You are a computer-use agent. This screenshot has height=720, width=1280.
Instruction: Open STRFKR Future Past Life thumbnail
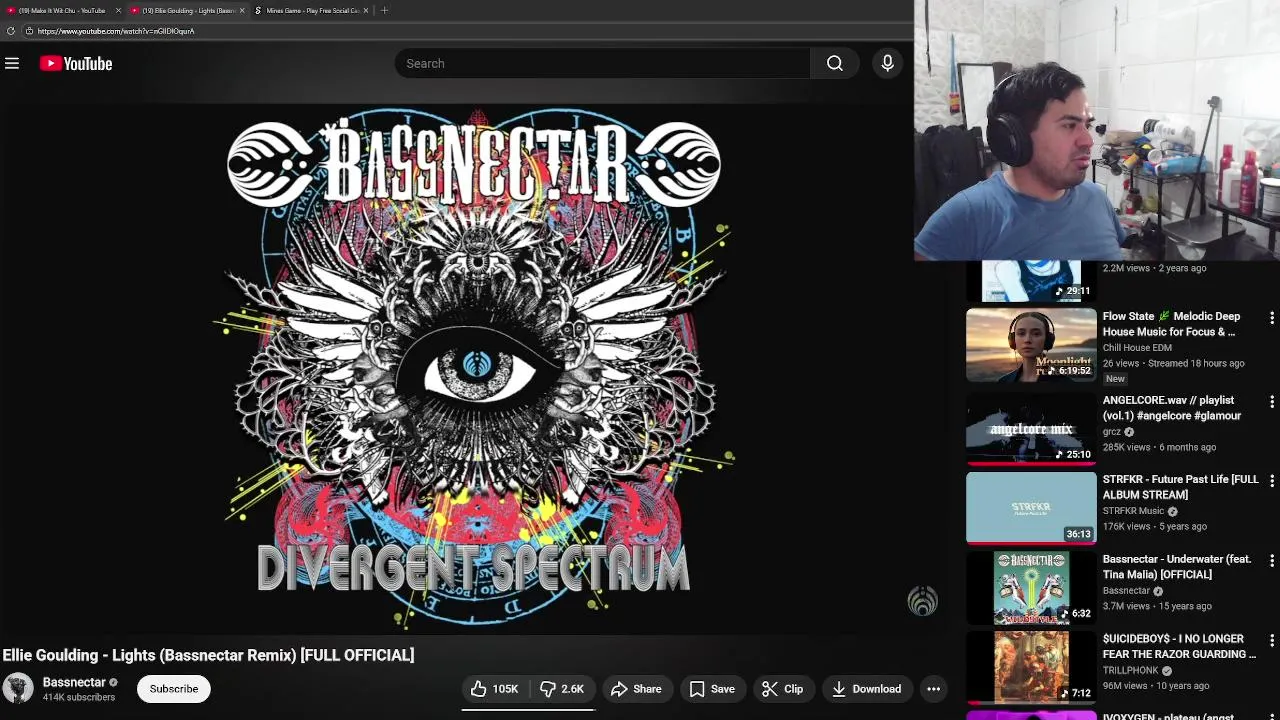(1031, 508)
